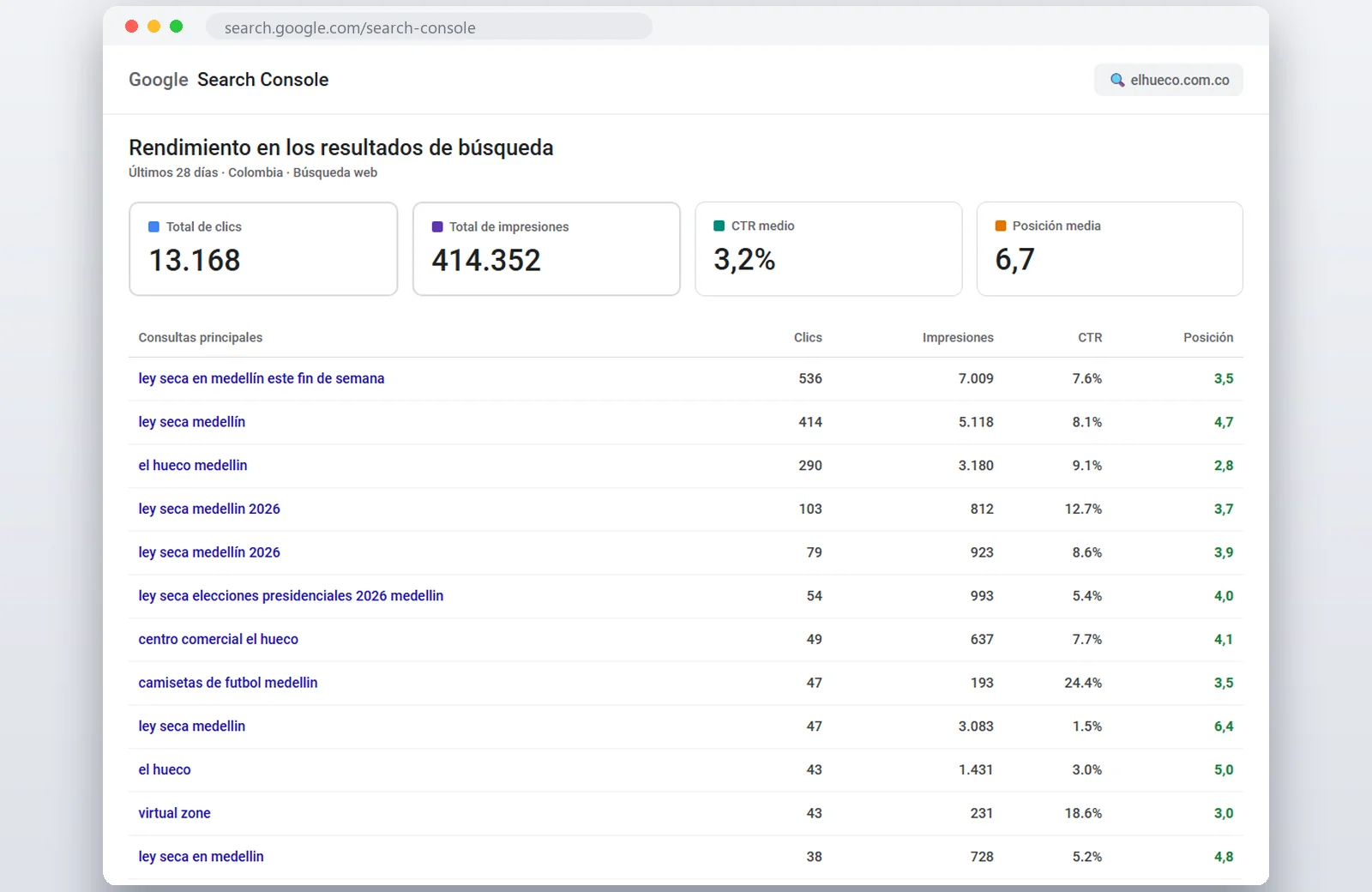1372x892 pixels.
Task: Click the 4,0 position value
Action: pyautogui.click(x=1224, y=596)
